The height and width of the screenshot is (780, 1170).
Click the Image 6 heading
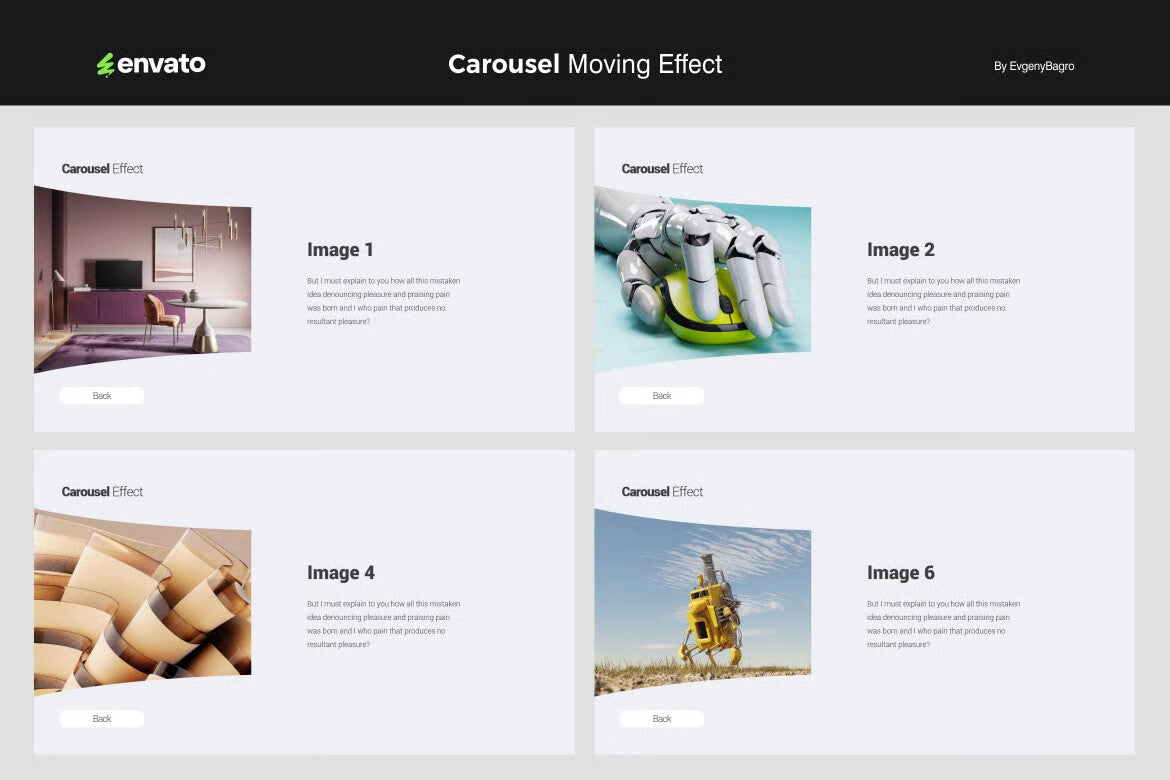pyautogui.click(x=902, y=572)
